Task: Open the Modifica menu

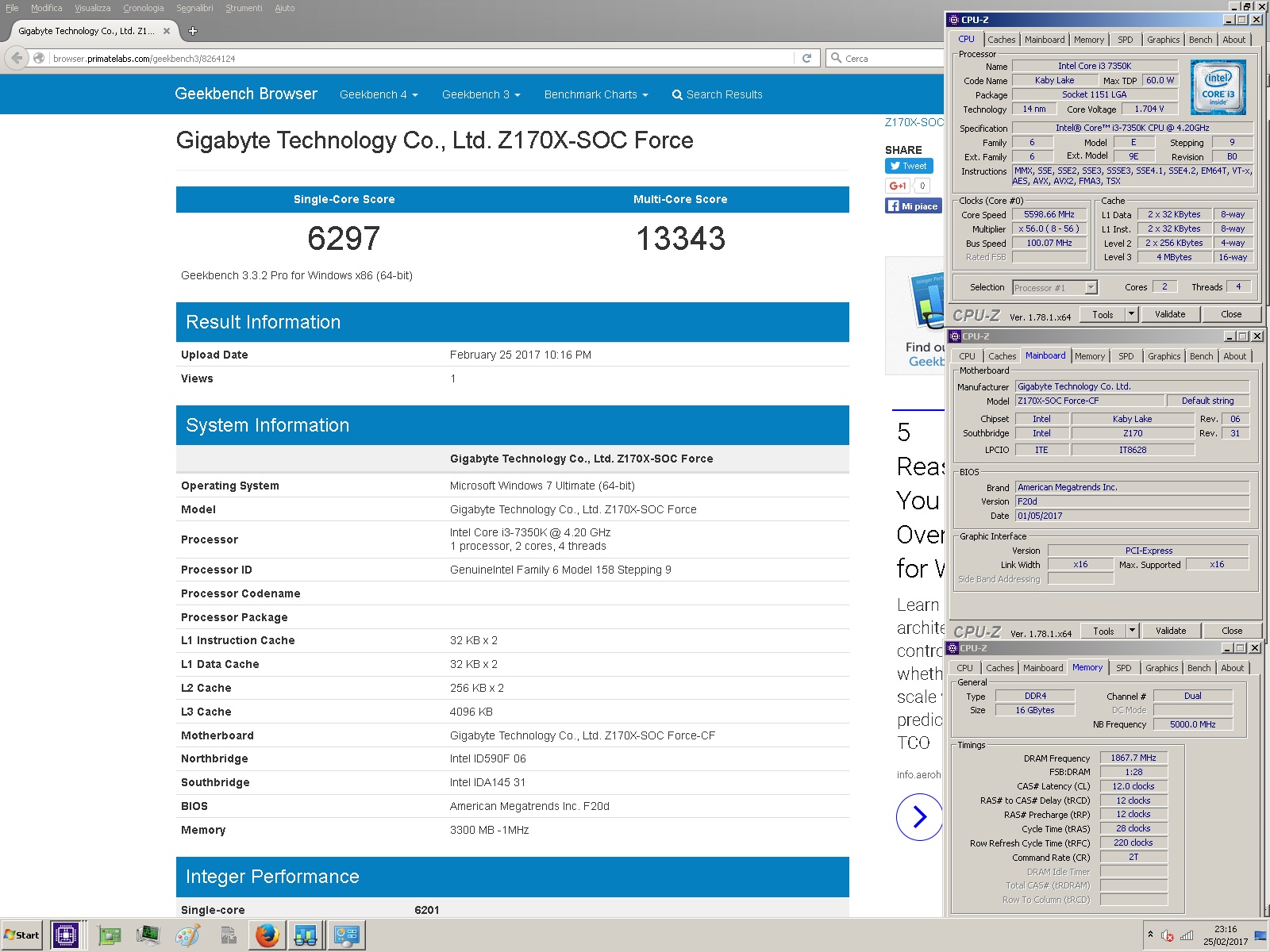Action: pos(46,8)
